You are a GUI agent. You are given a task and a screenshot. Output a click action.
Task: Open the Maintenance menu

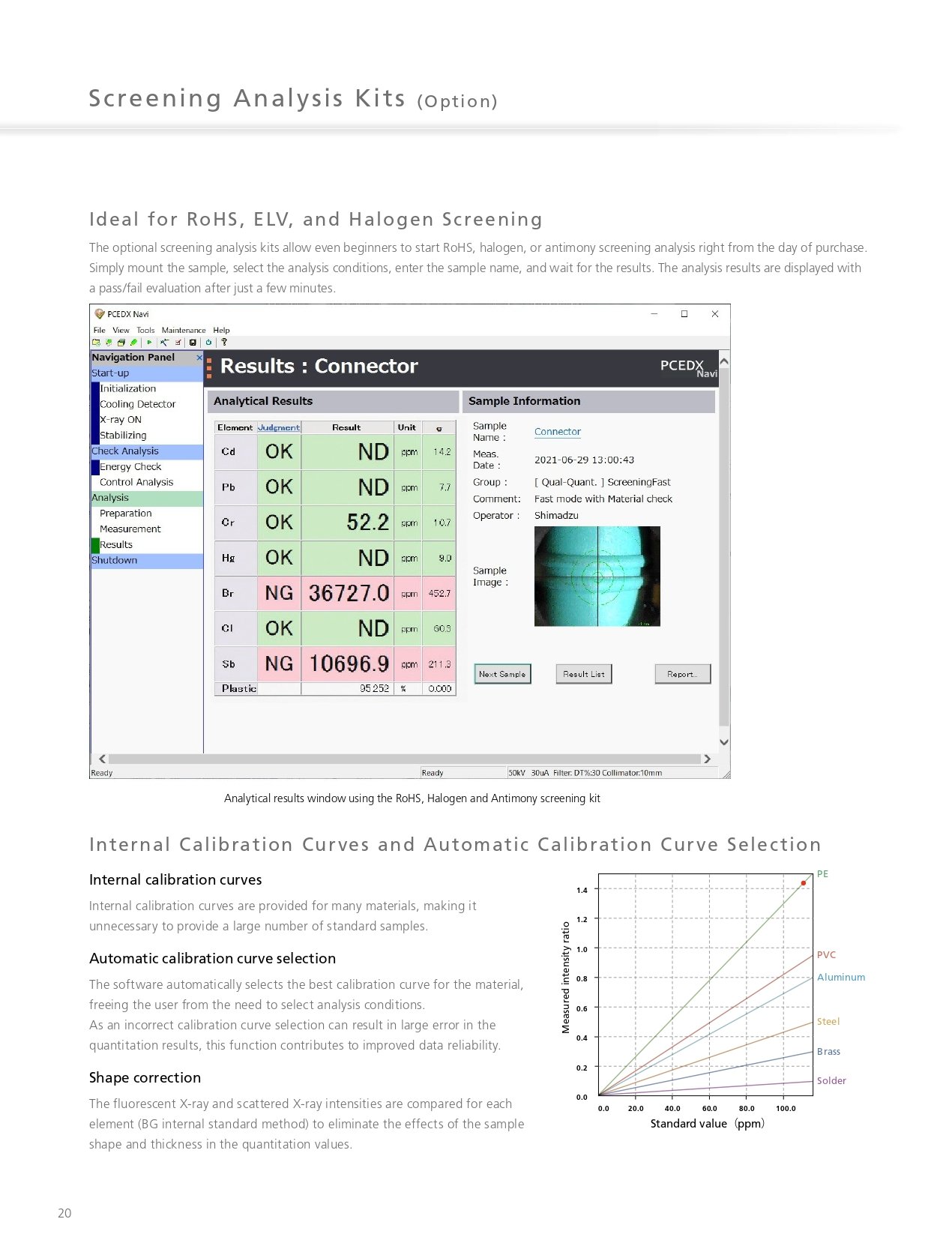(184, 330)
